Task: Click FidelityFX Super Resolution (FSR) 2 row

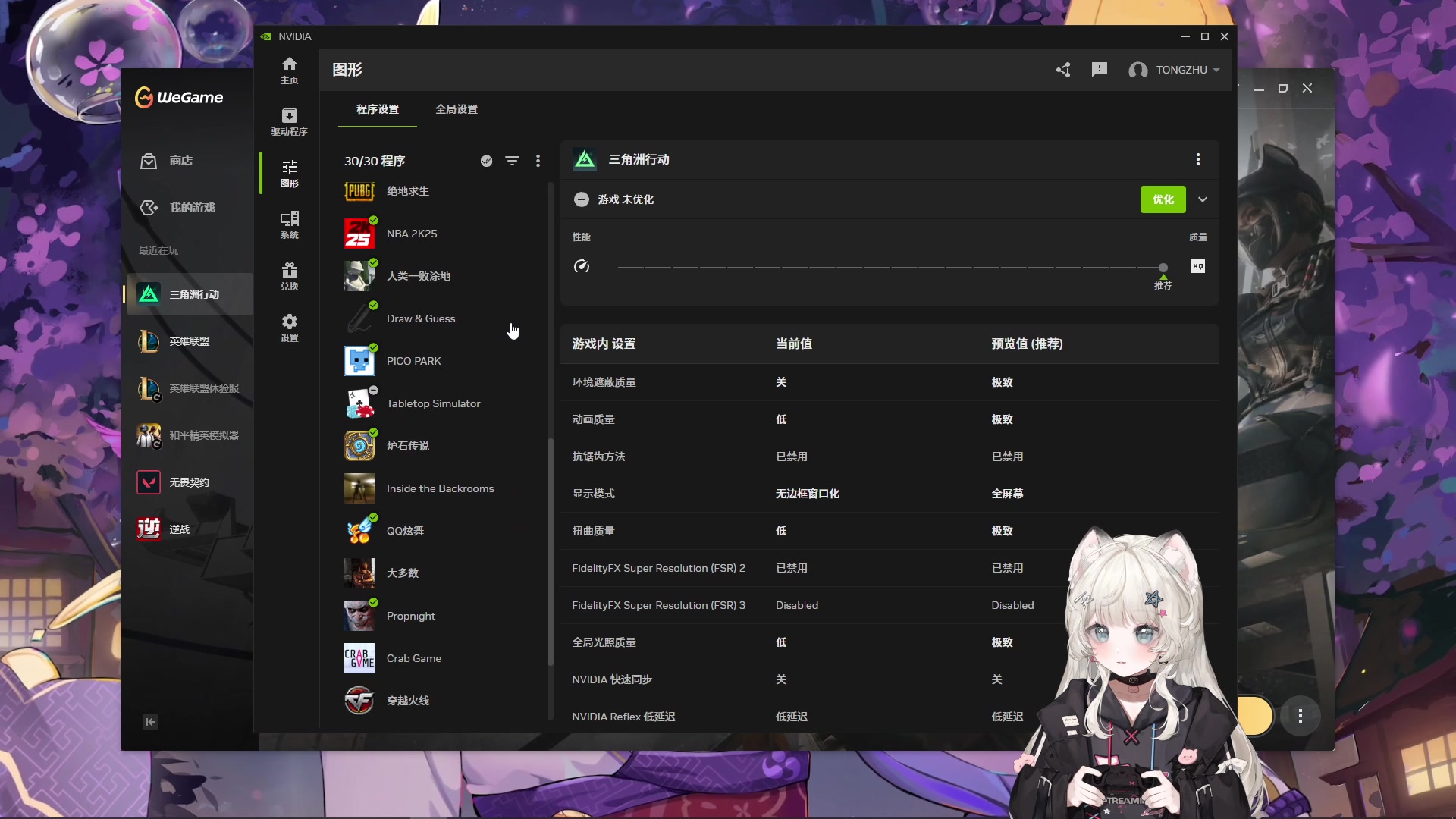Action: coord(890,568)
